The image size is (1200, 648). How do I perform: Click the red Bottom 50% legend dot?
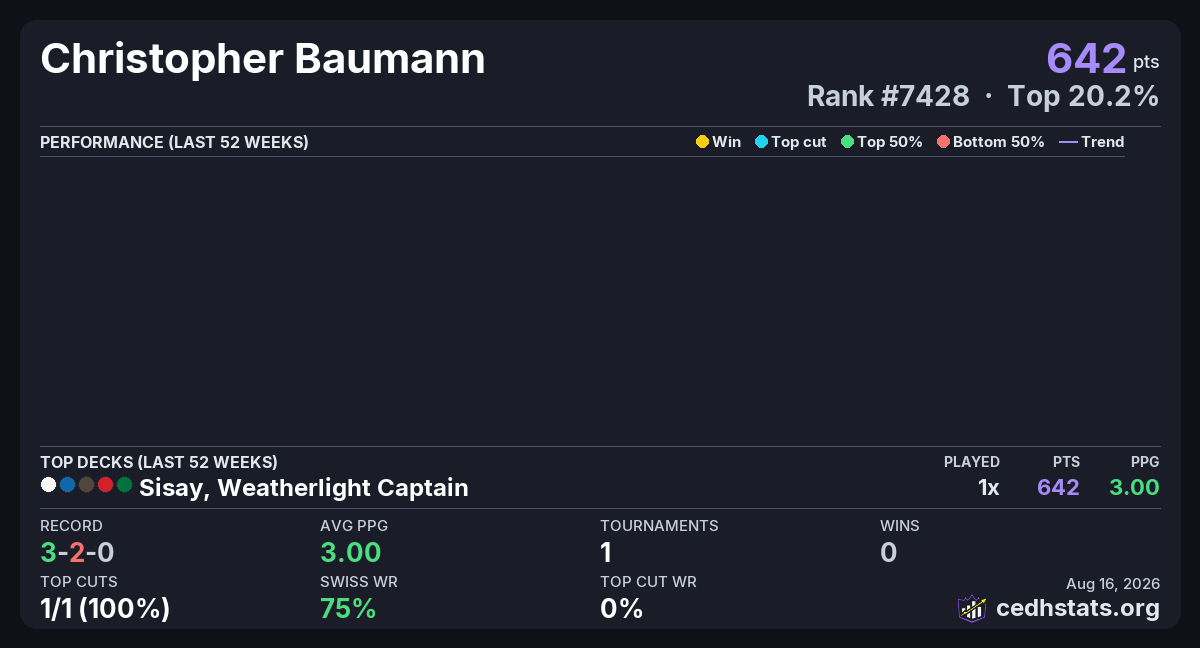[943, 142]
